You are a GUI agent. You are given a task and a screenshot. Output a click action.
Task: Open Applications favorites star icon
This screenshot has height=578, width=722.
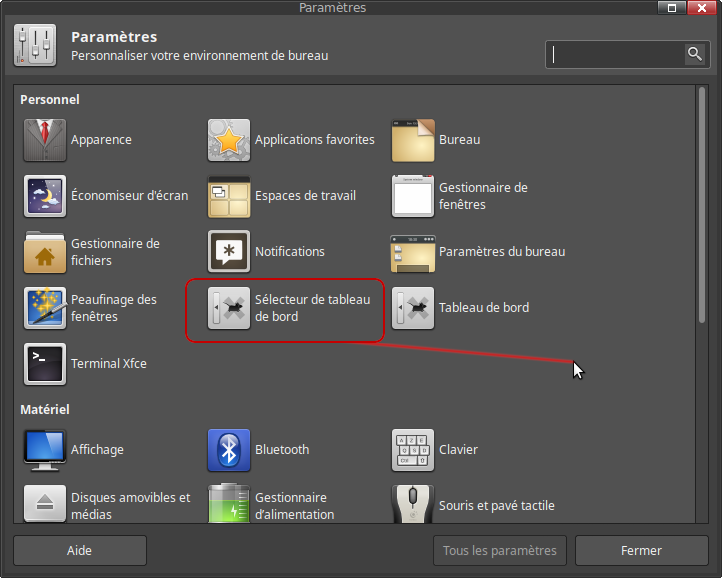tap(229, 140)
